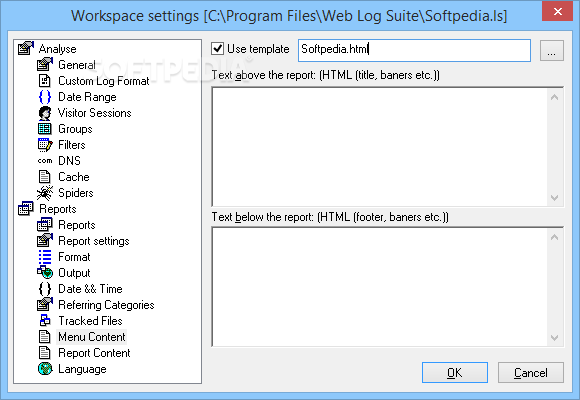Image resolution: width=580 pixels, height=400 pixels.
Task: Click the Report Content document icon
Action: pos(45,353)
